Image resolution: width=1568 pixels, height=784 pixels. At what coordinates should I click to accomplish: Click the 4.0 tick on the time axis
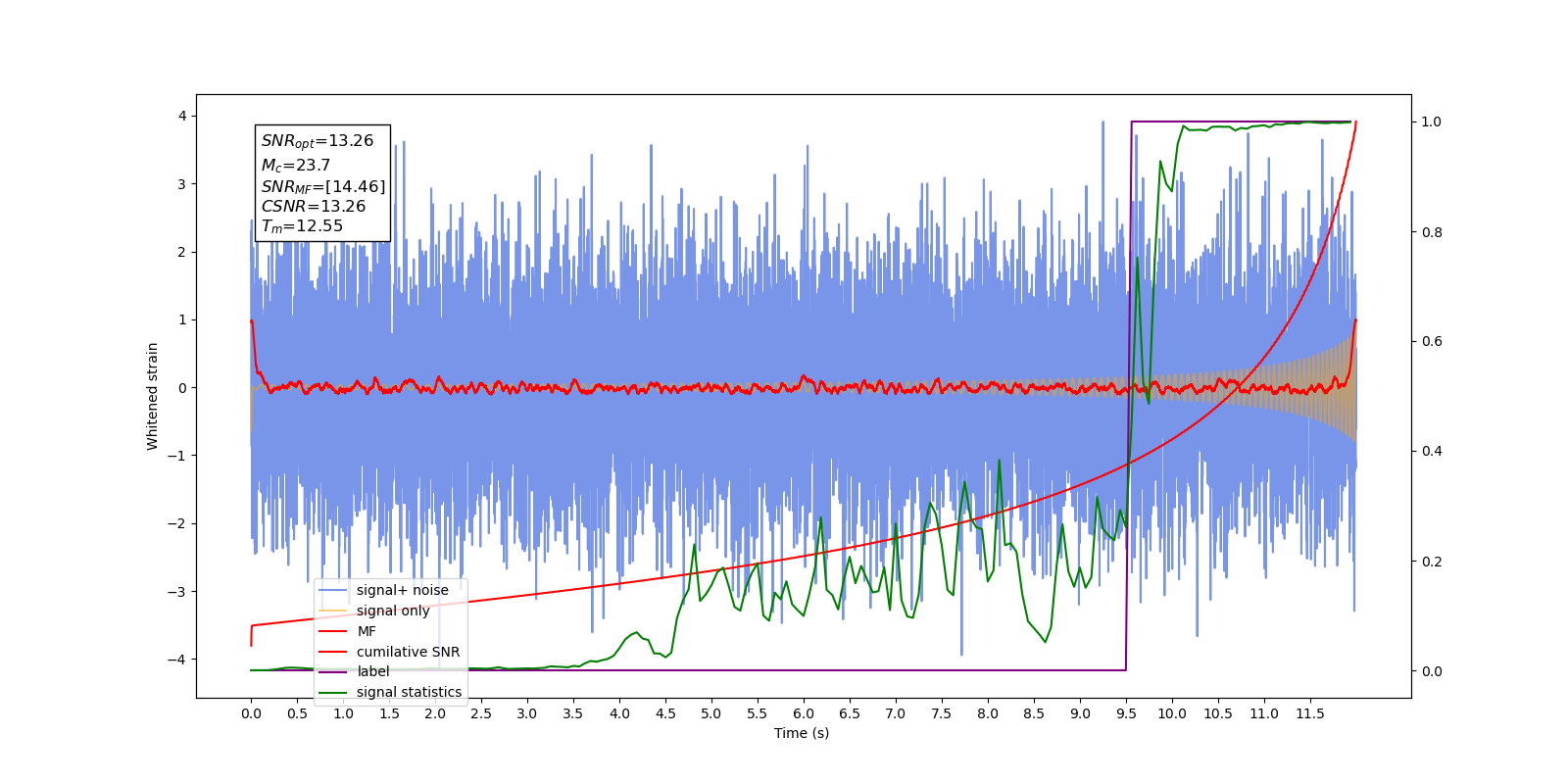(619, 713)
